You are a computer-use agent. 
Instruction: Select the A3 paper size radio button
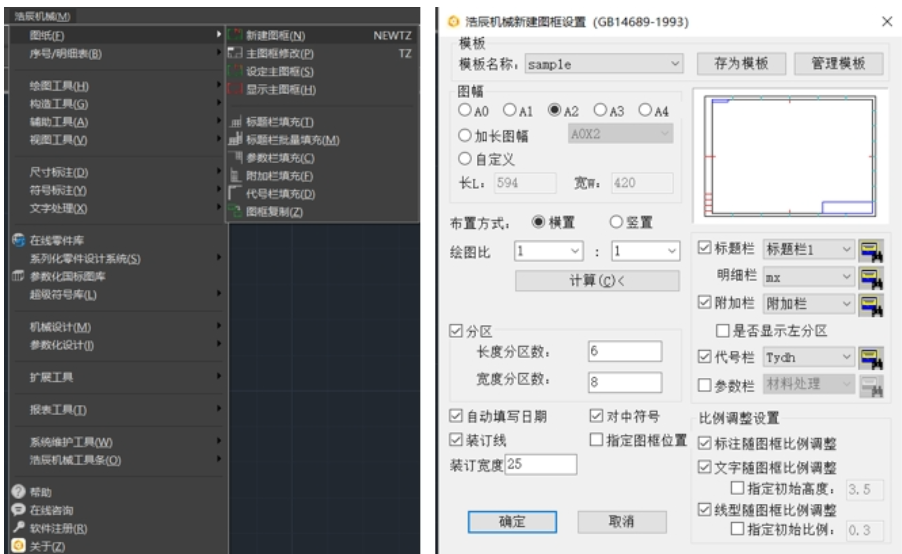600,110
